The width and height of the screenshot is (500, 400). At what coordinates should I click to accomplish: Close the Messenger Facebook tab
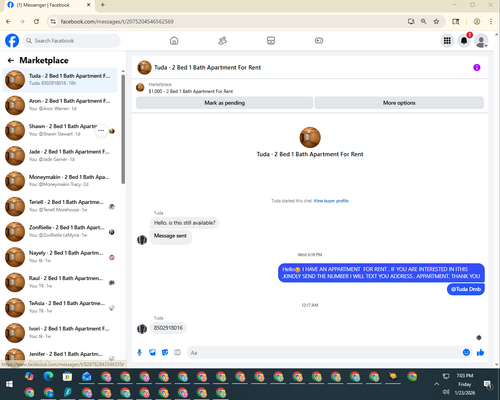point(89,5)
